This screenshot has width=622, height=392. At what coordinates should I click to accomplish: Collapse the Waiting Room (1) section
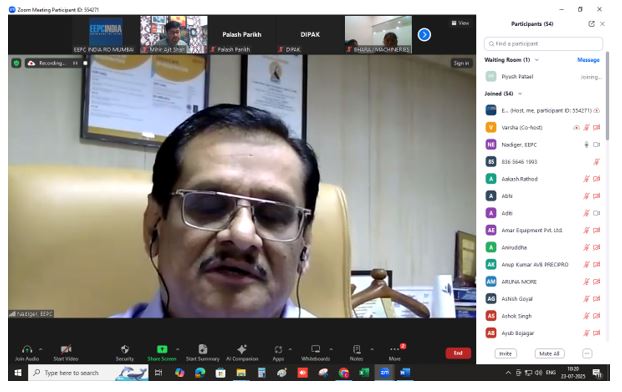point(537,60)
